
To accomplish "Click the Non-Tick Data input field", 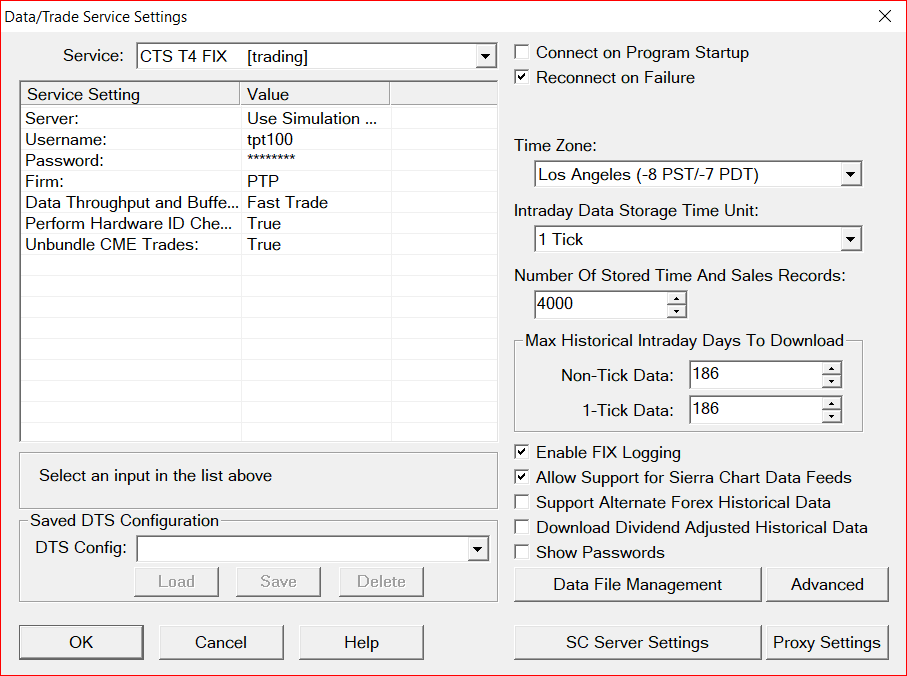I will [x=755, y=374].
